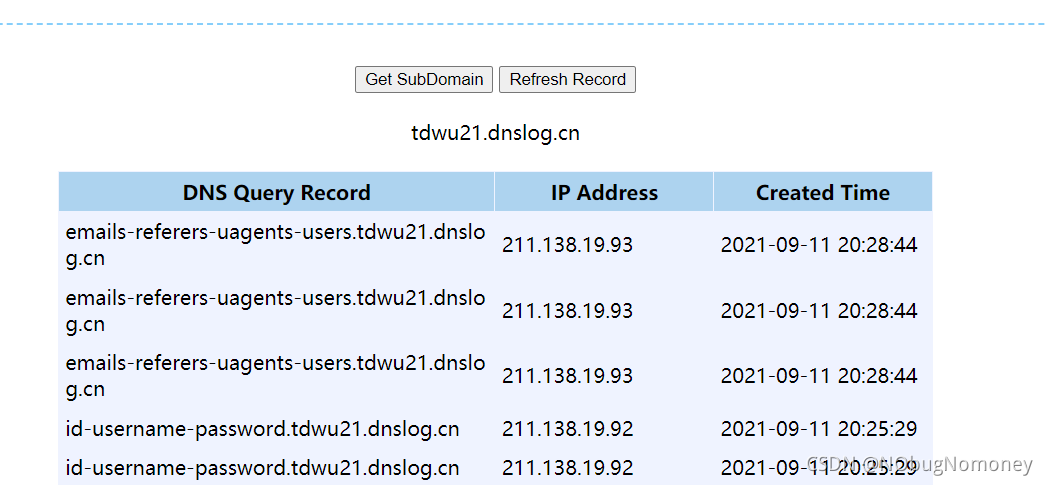Click the Created Time column header
The height and width of the screenshot is (485, 1048).
823,192
